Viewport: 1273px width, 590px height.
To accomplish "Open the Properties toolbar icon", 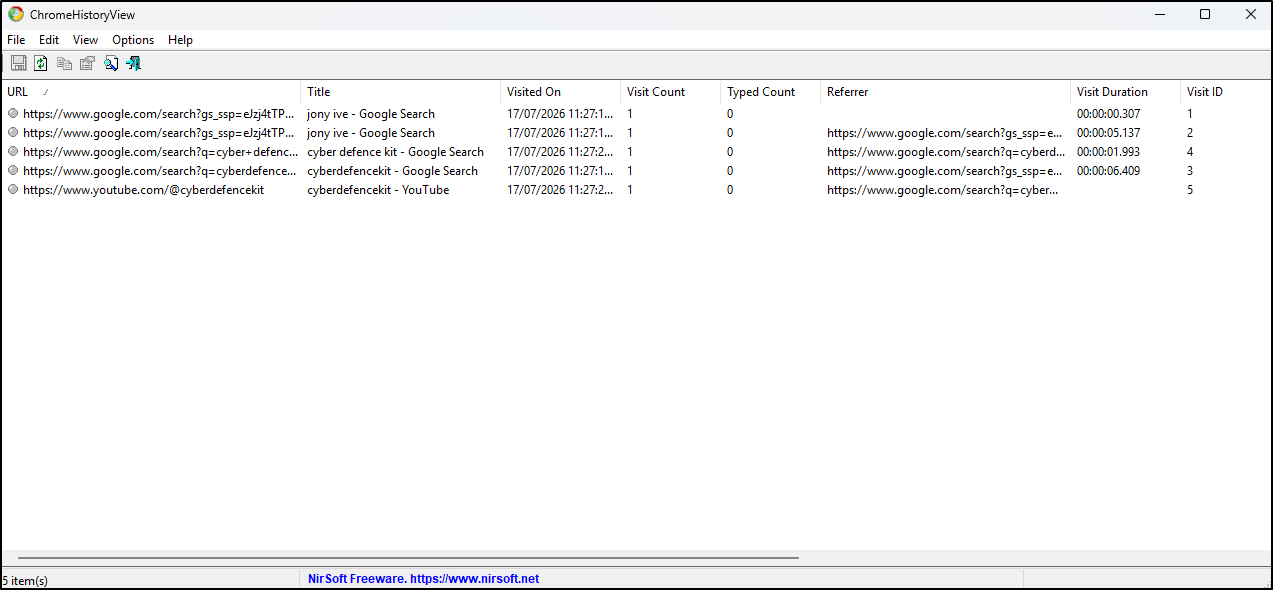I will tap(87, 64).
